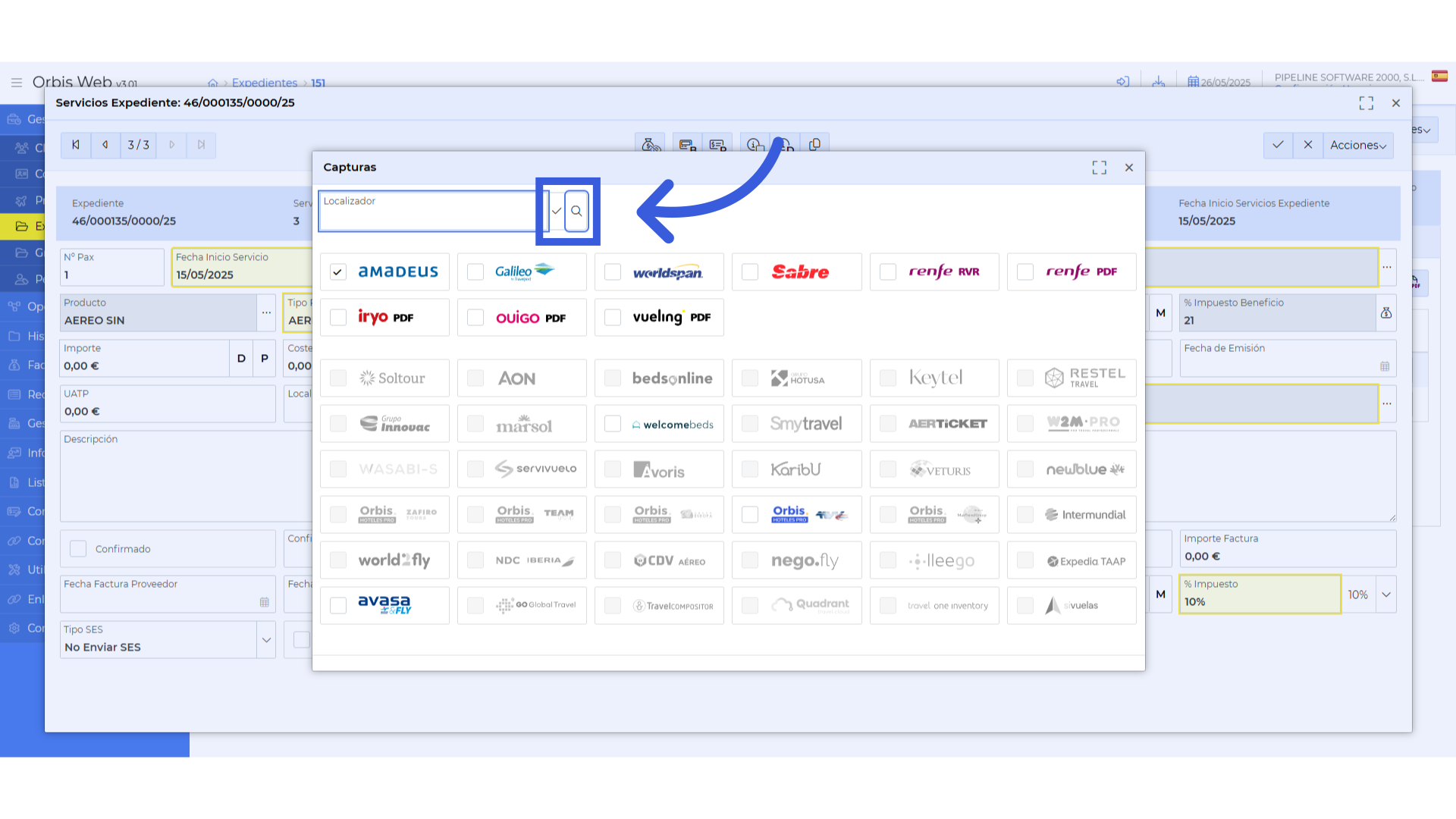The width and height of the screenshot is (1456, 819).
Task: Click the Fac sidebar icon
Action: tap(14, 365)
